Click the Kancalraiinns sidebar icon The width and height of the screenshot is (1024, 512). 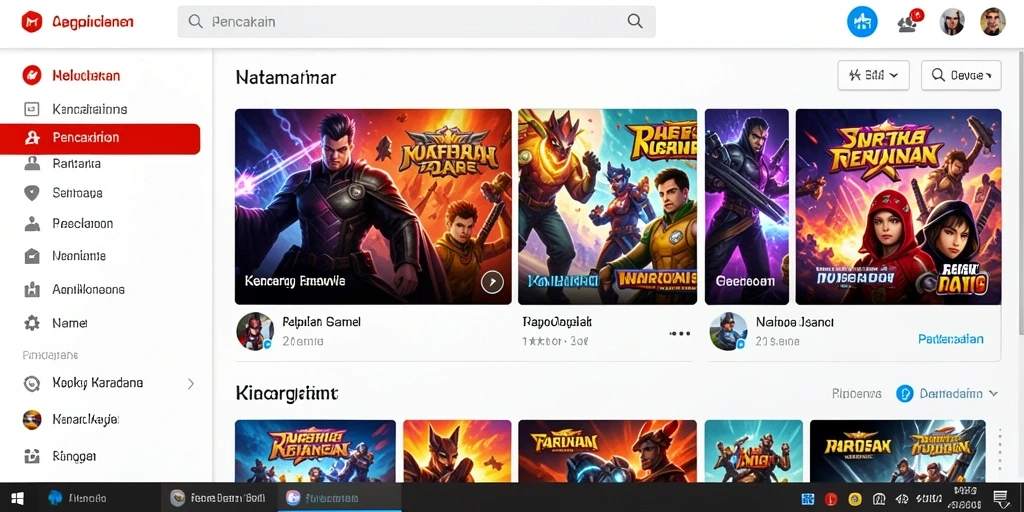pyautogui.click(x=31, y=109)
